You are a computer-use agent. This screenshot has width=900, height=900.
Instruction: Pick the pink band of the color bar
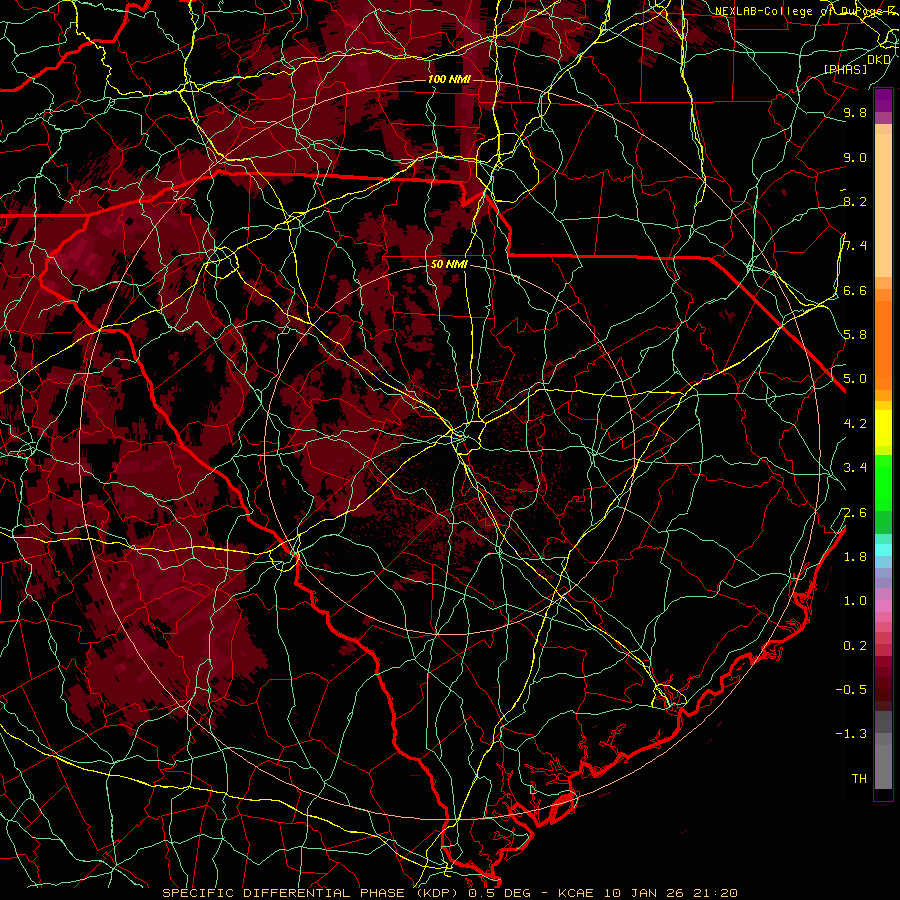pyautogui.click(x=883, y=606)
